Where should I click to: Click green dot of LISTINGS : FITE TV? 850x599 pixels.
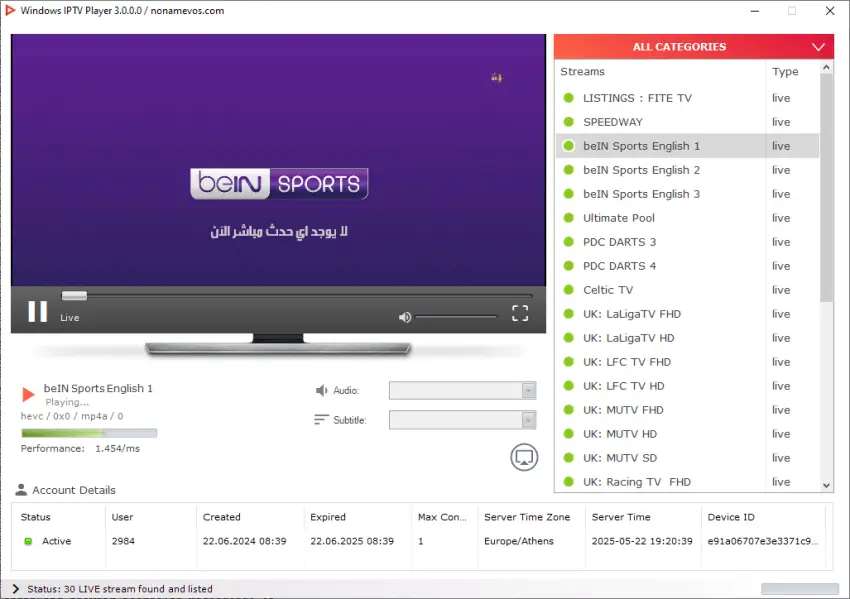pyautogui.click(x=569, y=98)
